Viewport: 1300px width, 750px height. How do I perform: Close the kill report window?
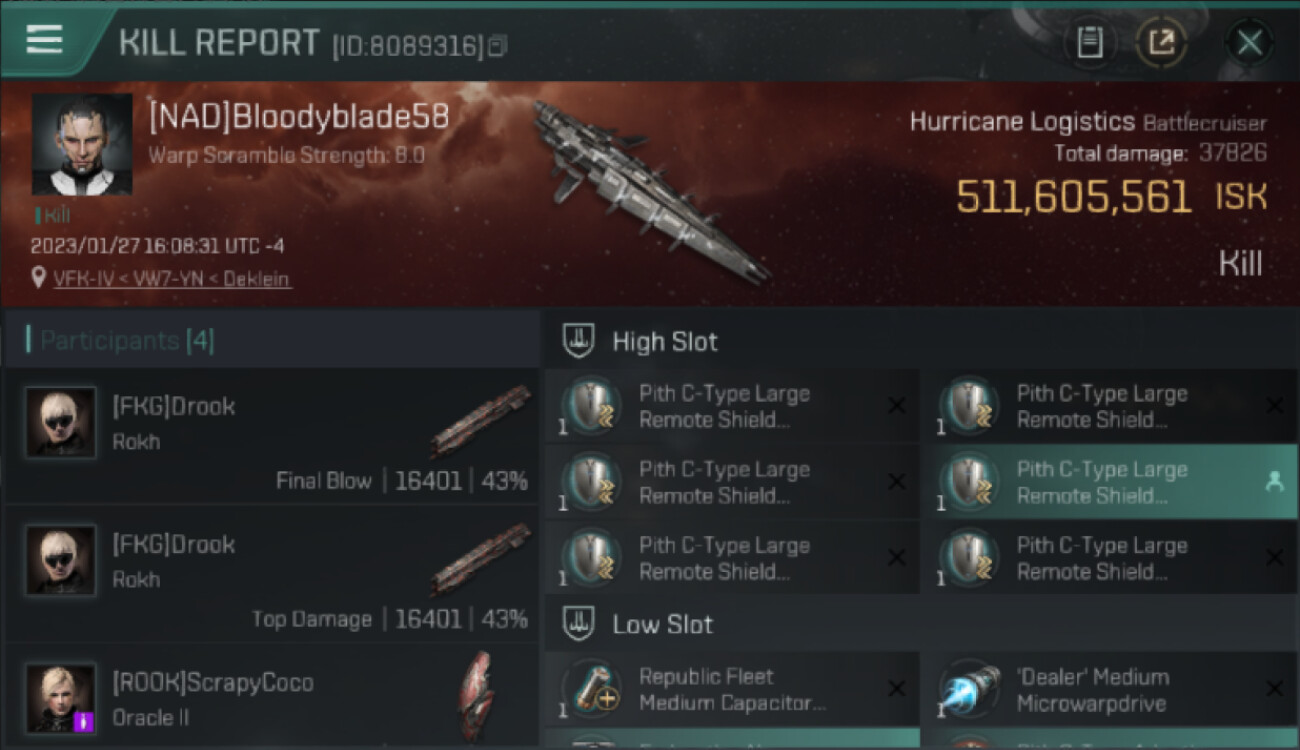[1248, 42]
